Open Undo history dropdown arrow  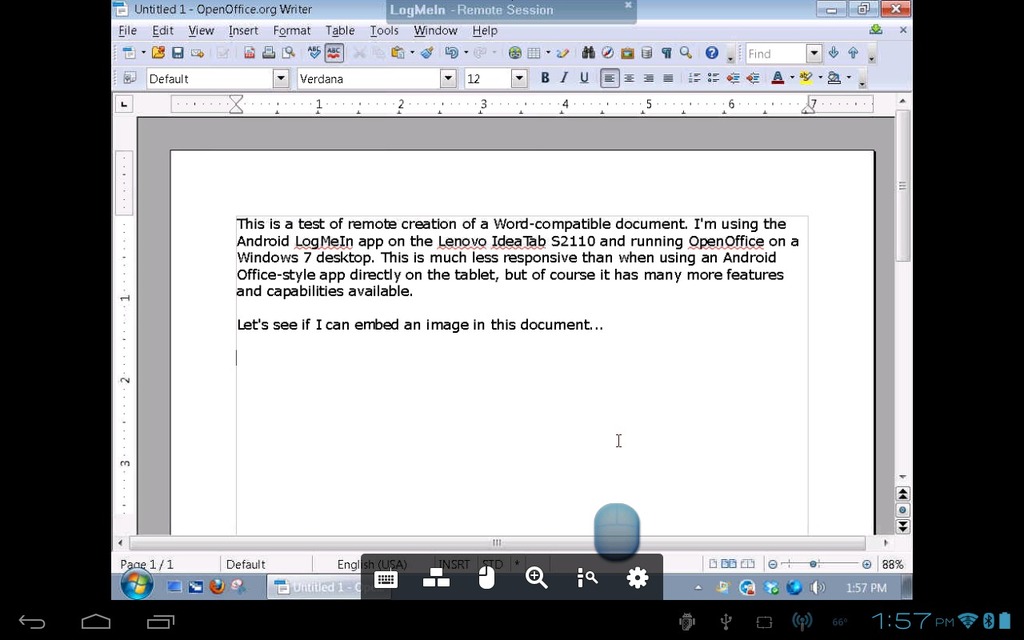click(466, 53)
